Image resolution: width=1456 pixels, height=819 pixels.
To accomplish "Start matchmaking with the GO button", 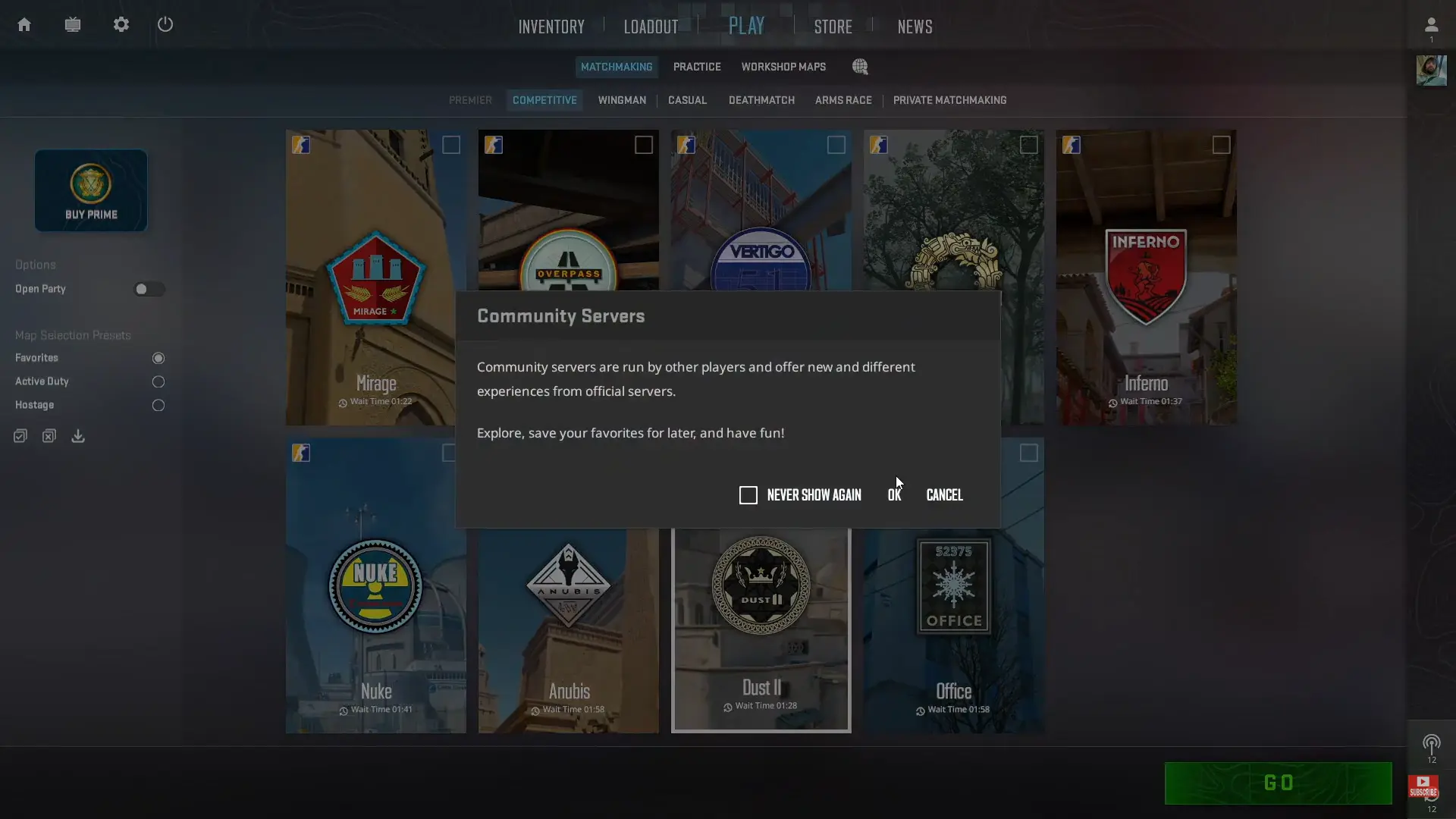I will [x=1278, y=783].
